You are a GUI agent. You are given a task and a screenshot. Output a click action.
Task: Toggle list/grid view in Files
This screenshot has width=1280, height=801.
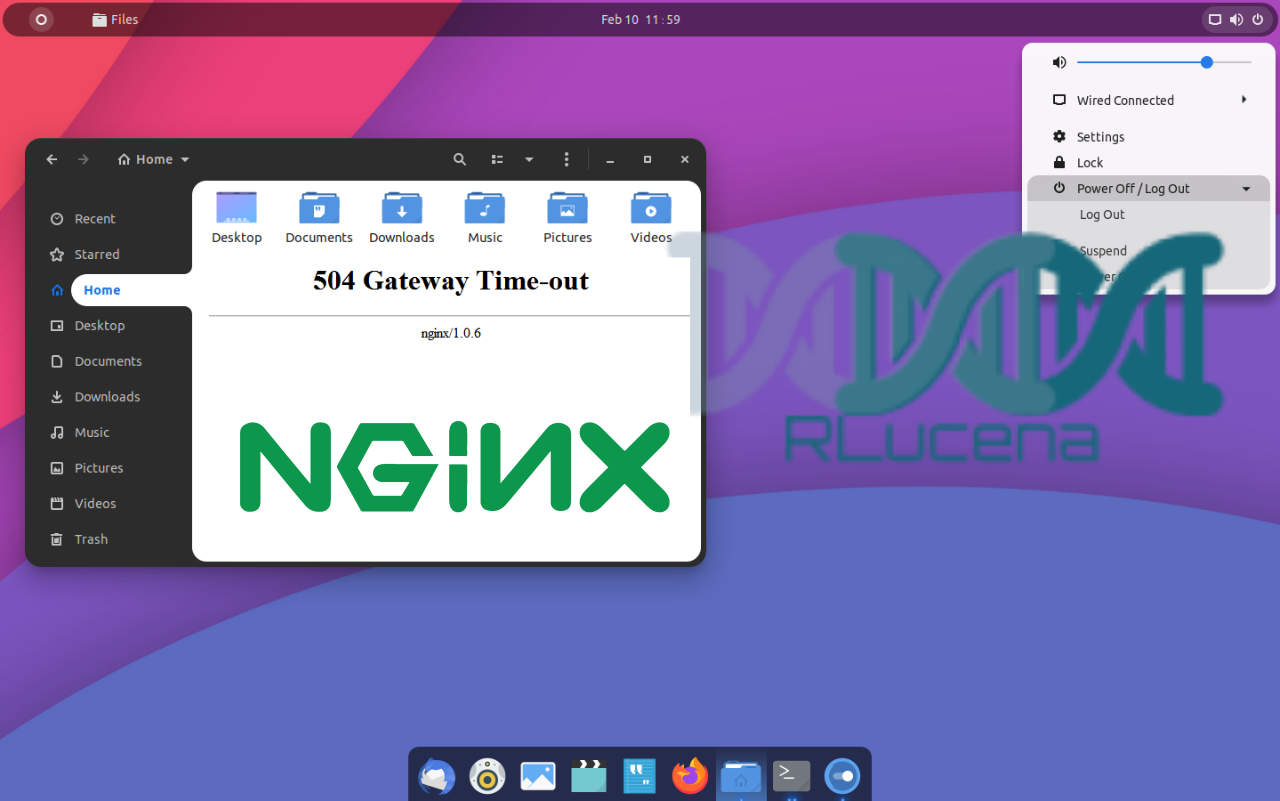tap(497, 159)
